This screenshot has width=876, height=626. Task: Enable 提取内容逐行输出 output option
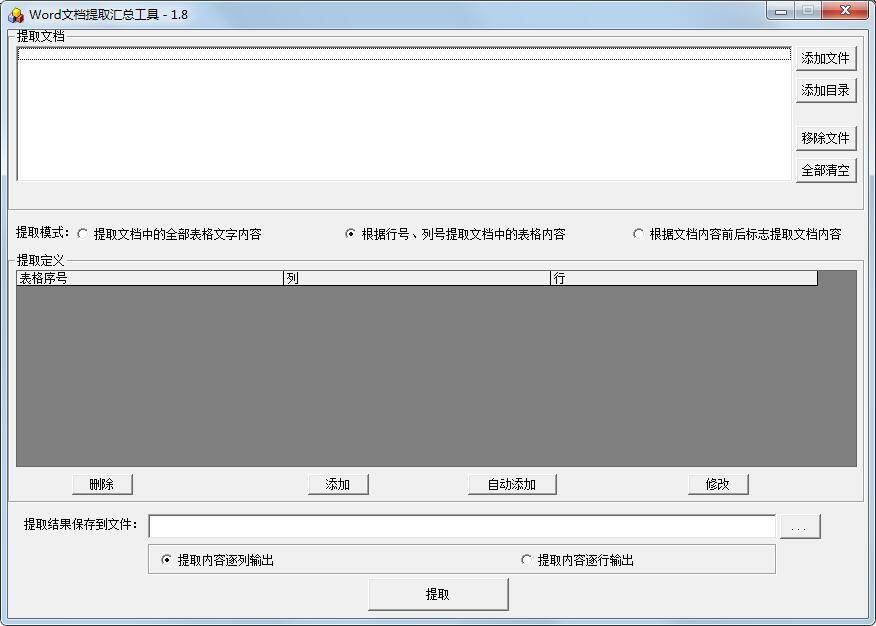tap(527, 559)
